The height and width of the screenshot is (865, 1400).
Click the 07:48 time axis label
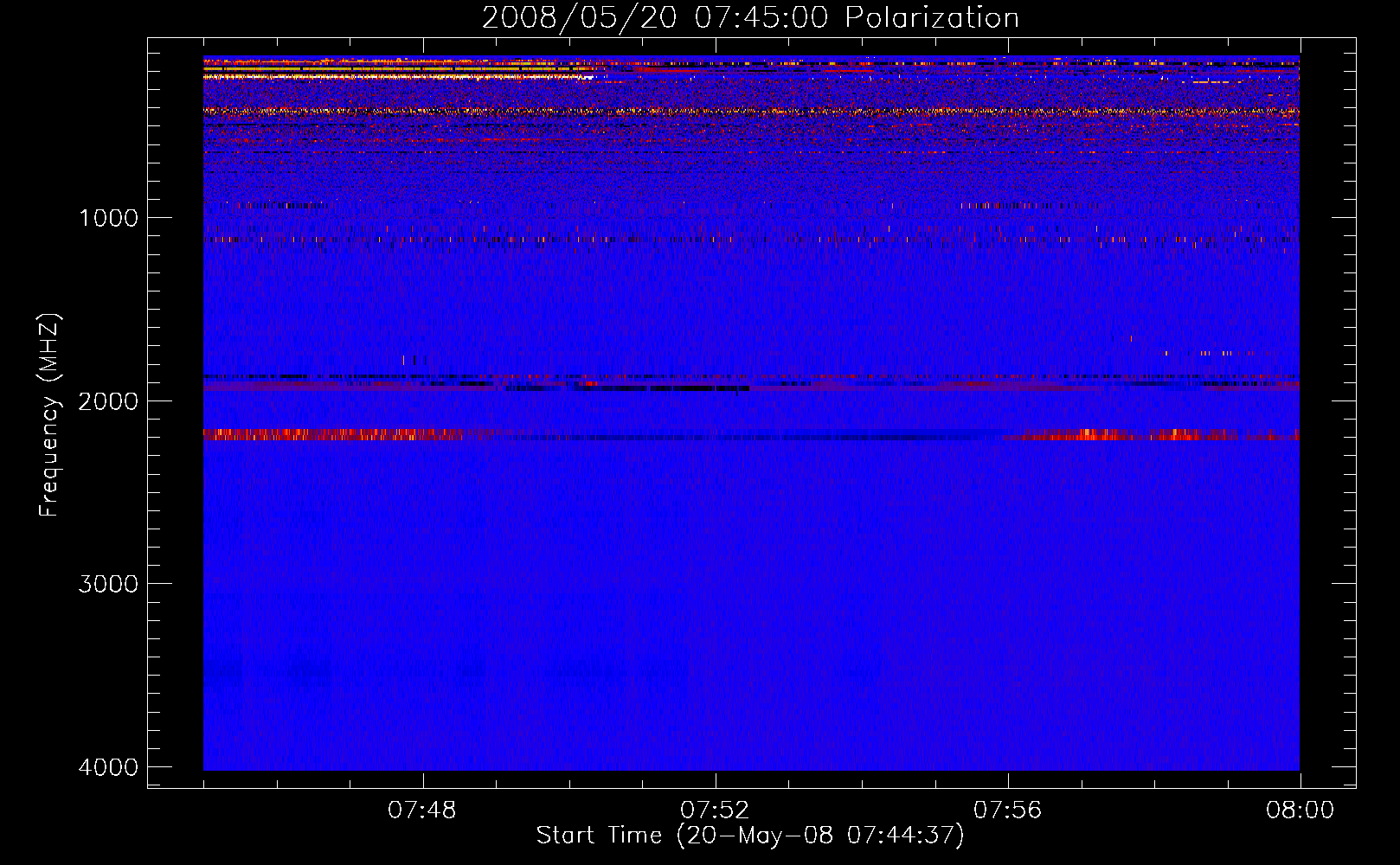[x=421, y=811]
